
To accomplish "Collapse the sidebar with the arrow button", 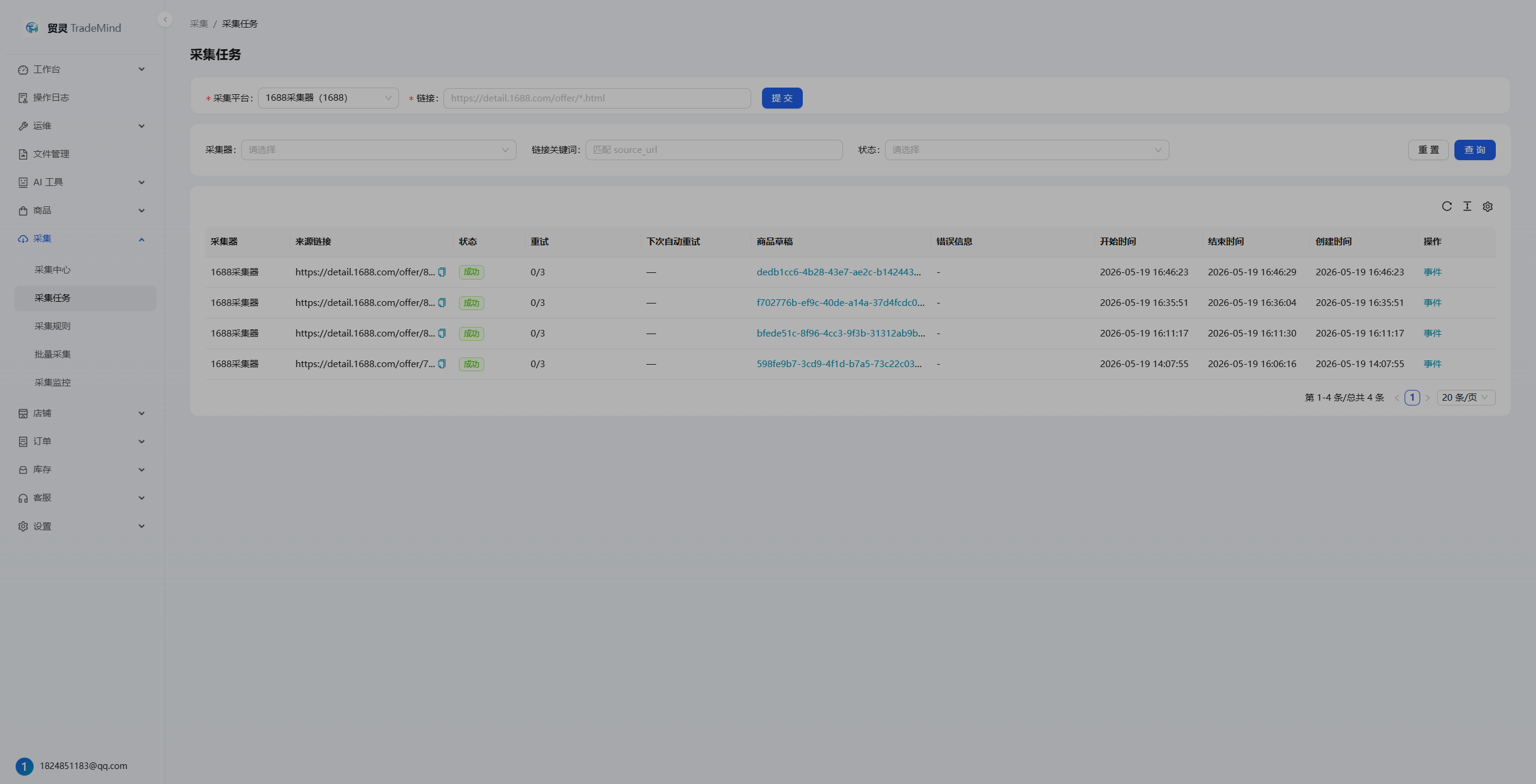I will 165,19.
